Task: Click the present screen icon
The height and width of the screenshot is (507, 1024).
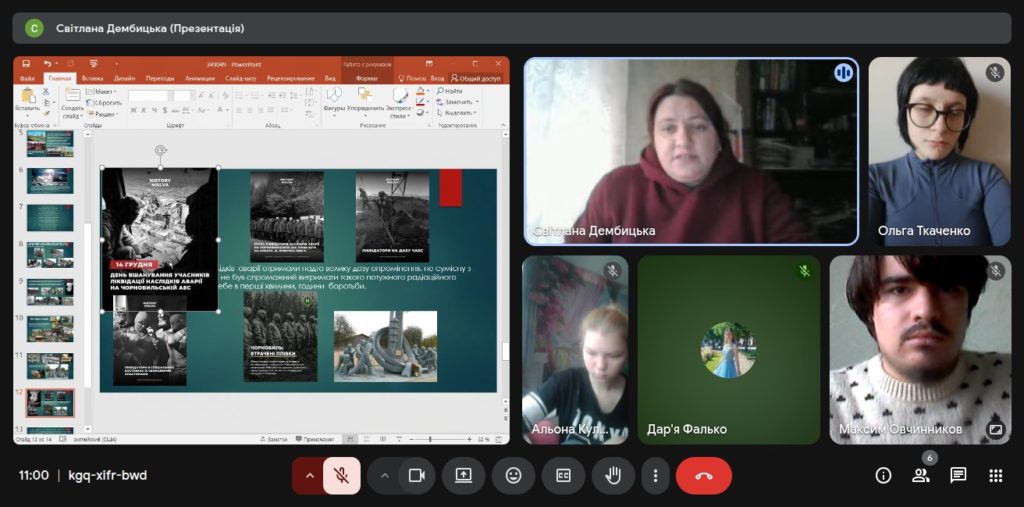Action: tap(464, 476)
